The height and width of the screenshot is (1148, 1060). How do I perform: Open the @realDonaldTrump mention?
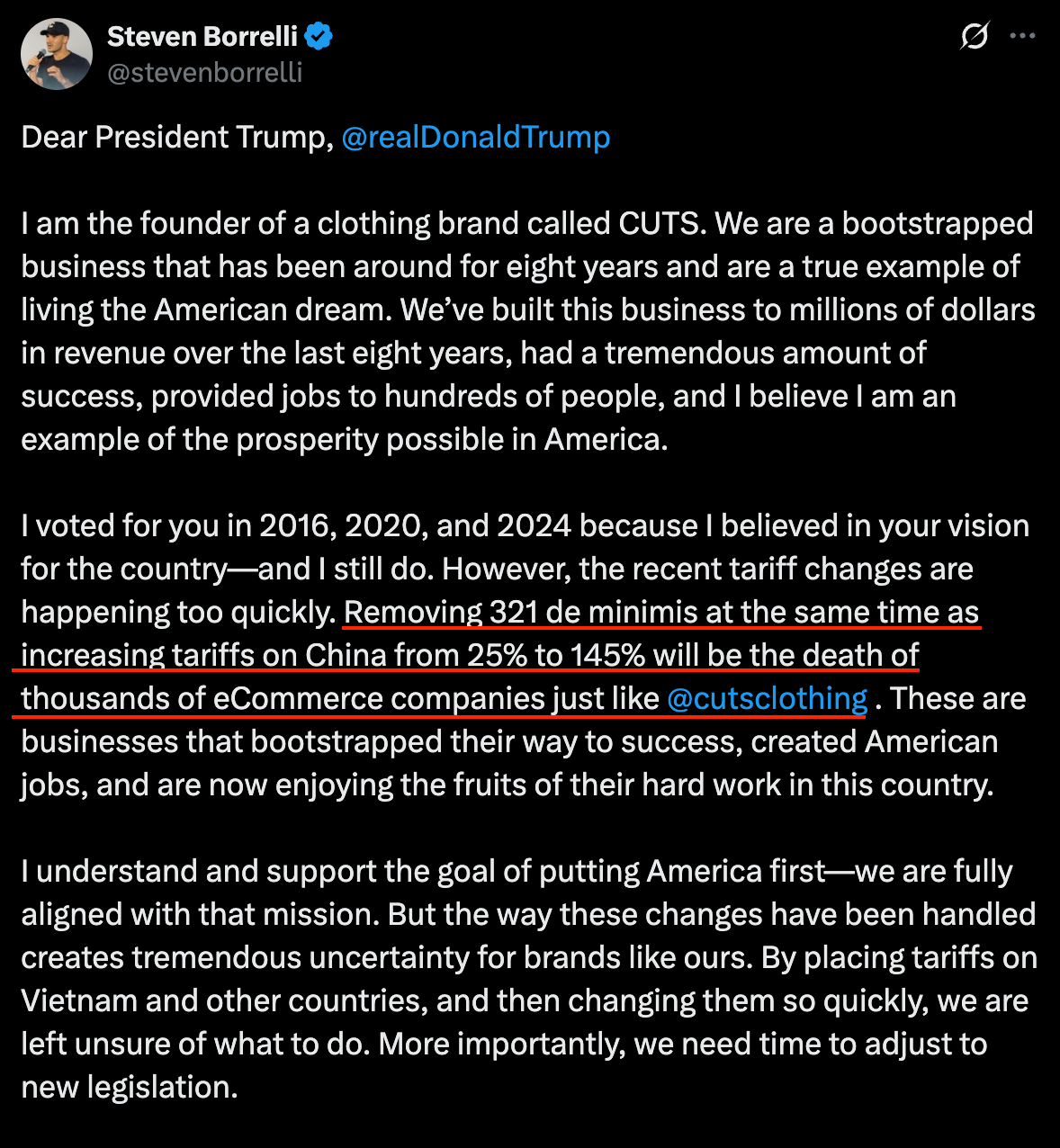coord(476,137)
